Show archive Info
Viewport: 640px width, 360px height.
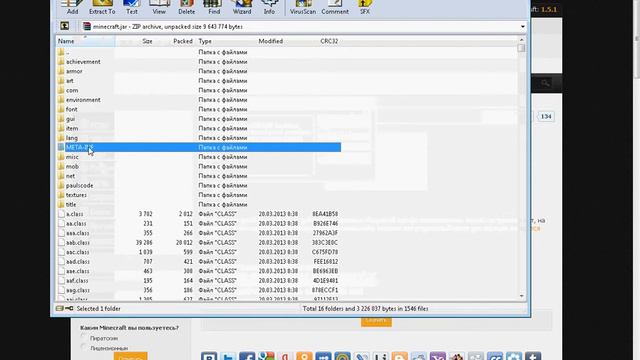269,7
